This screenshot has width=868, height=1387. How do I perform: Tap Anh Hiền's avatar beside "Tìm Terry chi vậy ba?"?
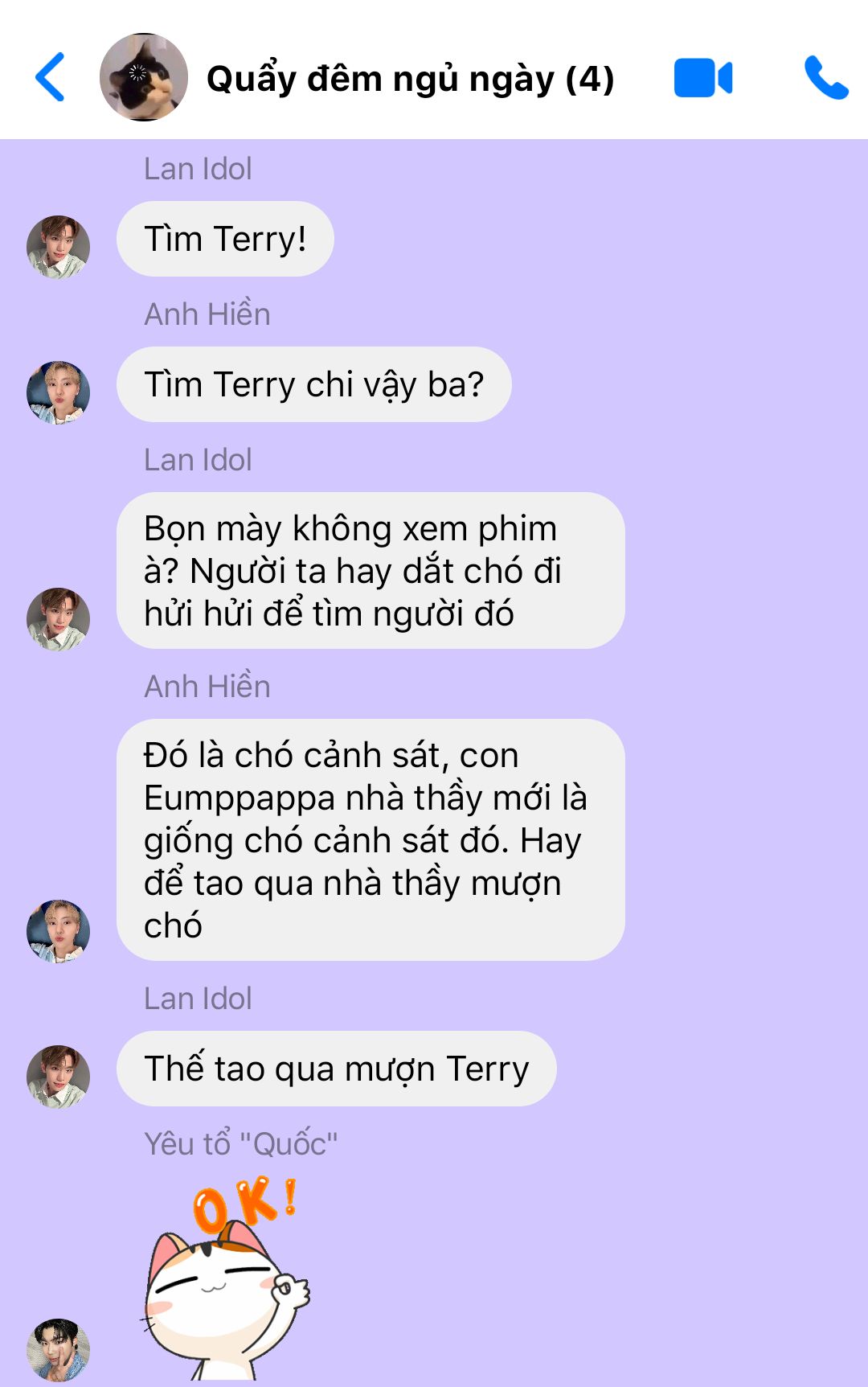58,392
